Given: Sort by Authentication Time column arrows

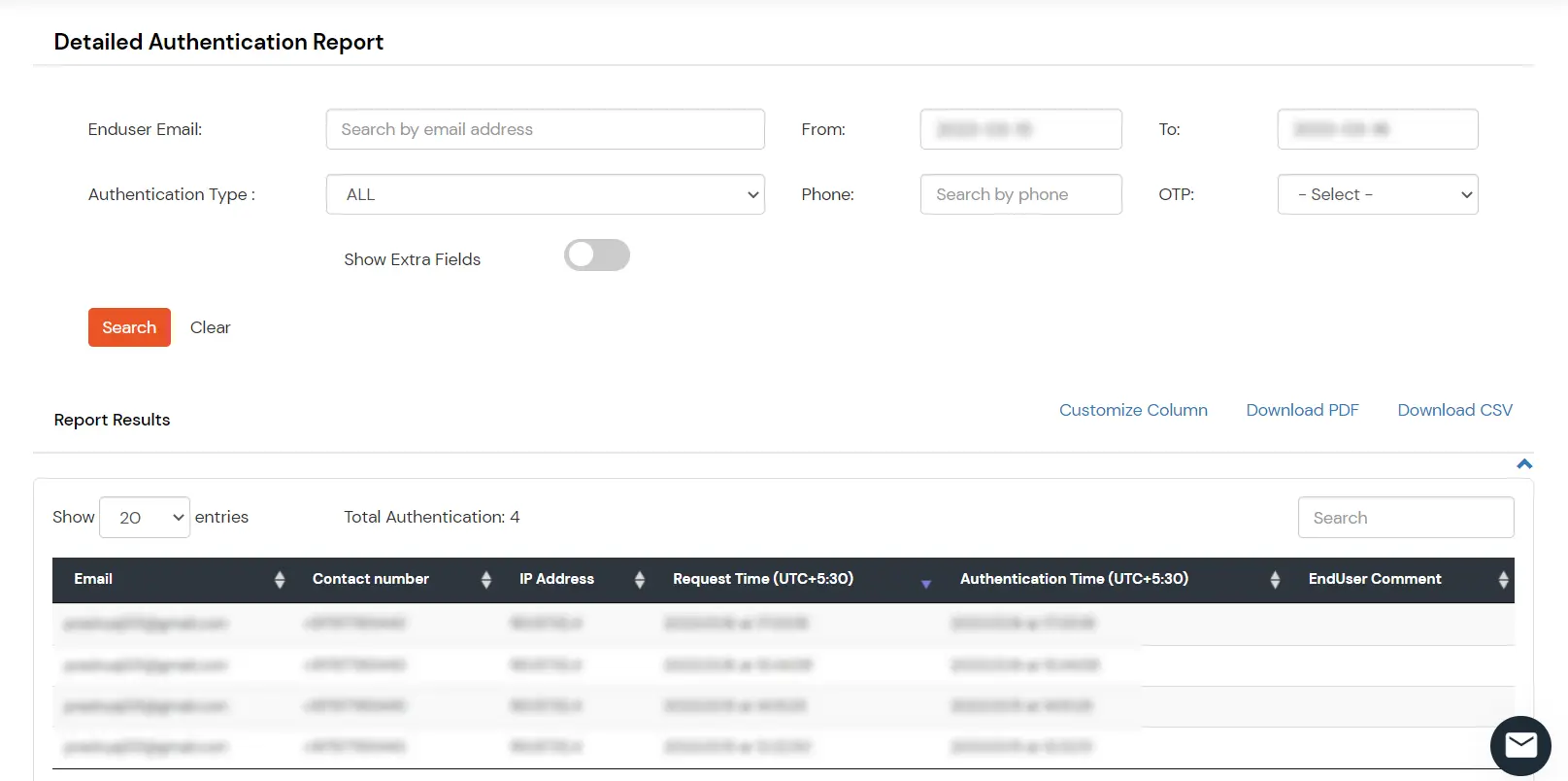Looking at the screenshot, I should coord(1275,580).
